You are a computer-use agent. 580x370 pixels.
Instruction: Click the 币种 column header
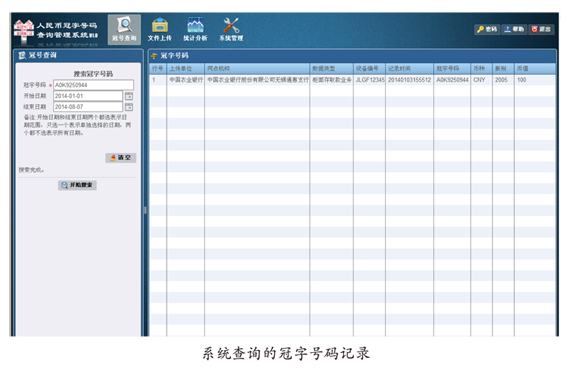point(481,68)
